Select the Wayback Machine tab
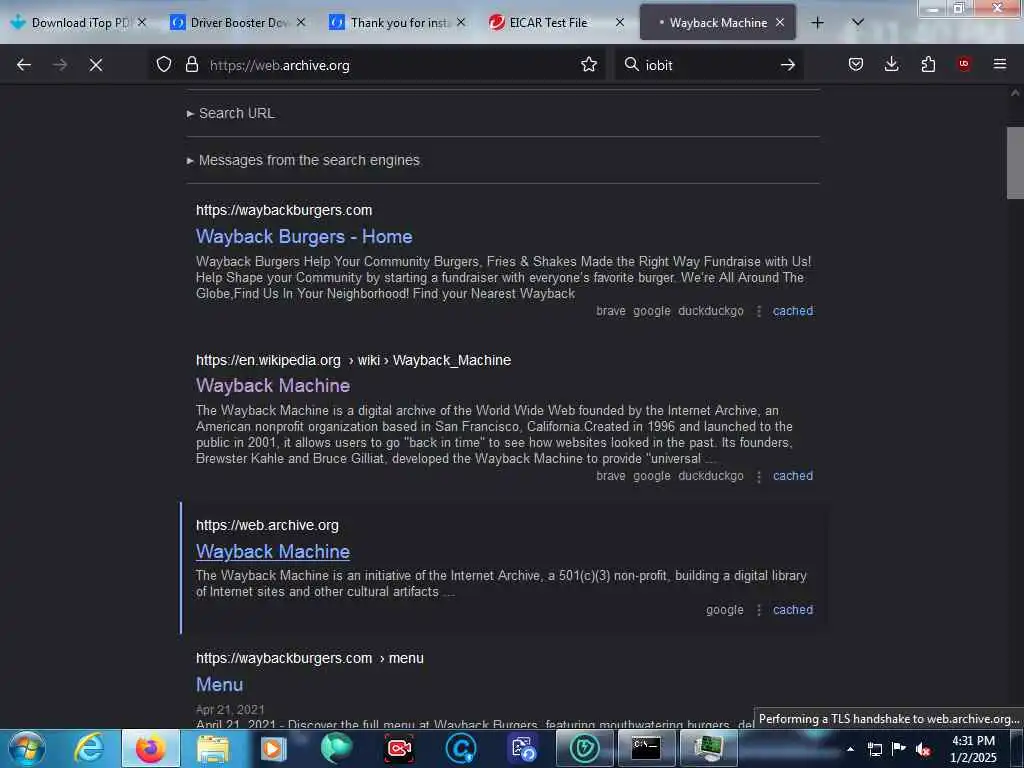 (717, 23)
